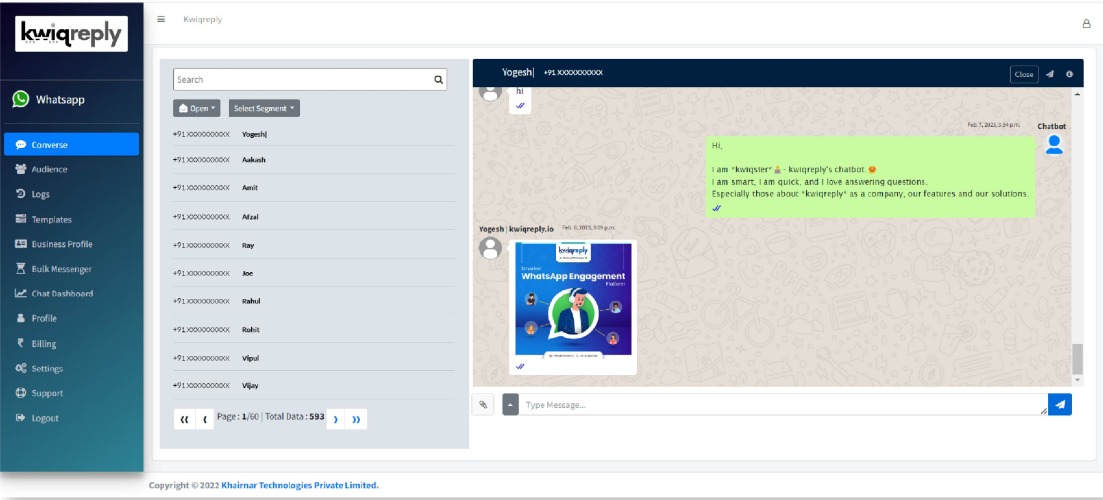Open the chat info icon
Screen dimensions: 1103x500
tap(1069, 74)
